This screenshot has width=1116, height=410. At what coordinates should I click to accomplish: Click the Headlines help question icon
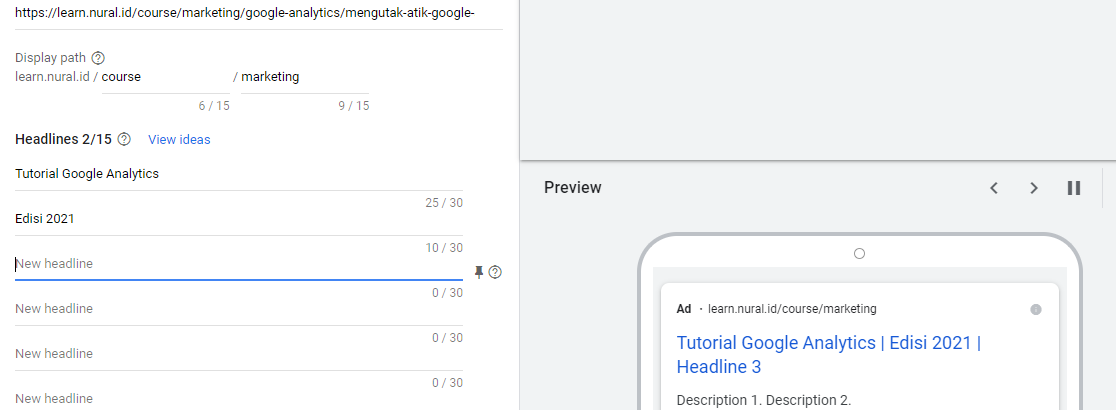[124, 139]
